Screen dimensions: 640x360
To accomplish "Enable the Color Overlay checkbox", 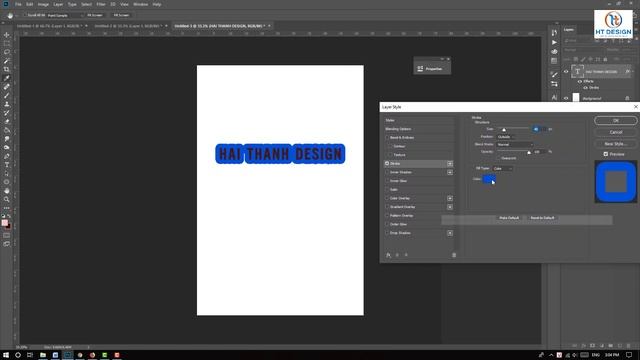I will (387, 198).
